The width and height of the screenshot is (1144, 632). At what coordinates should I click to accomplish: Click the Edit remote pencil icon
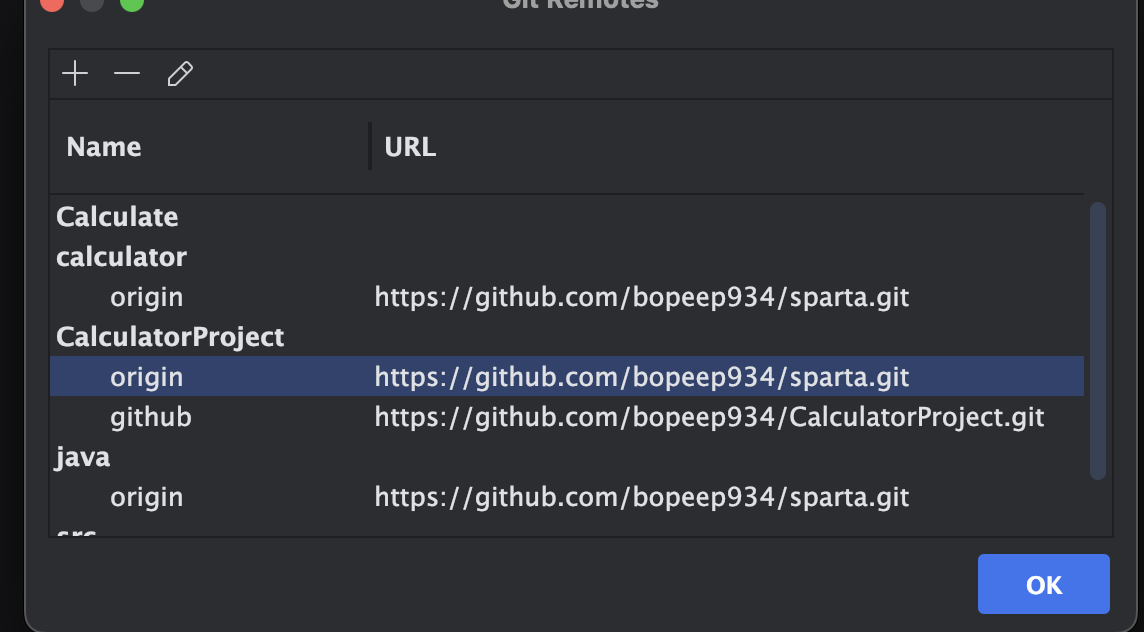[180, 74]
